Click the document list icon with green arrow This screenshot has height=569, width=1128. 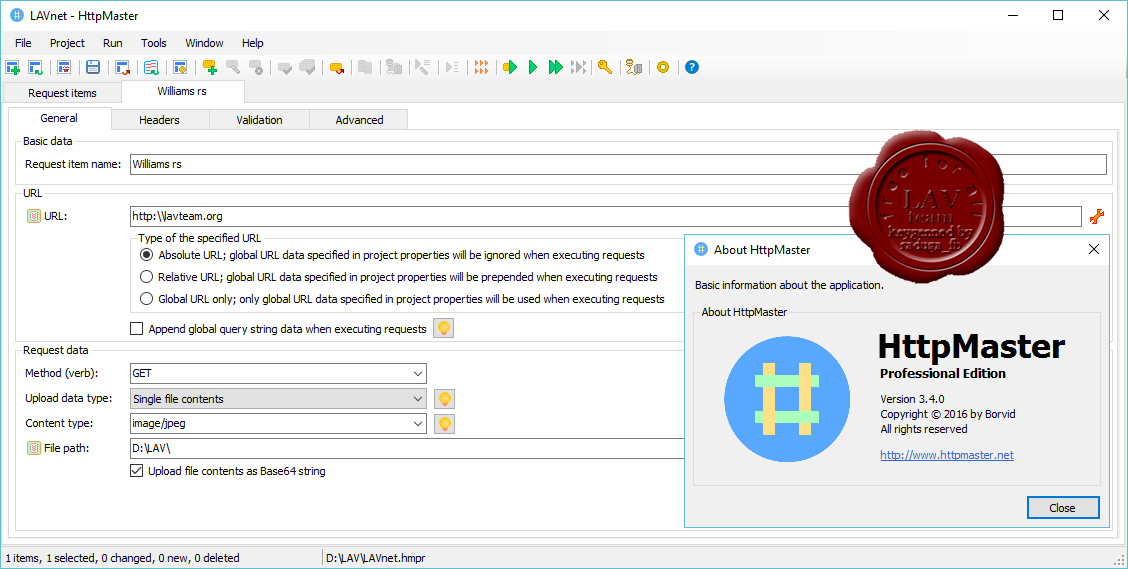(151, 68)
